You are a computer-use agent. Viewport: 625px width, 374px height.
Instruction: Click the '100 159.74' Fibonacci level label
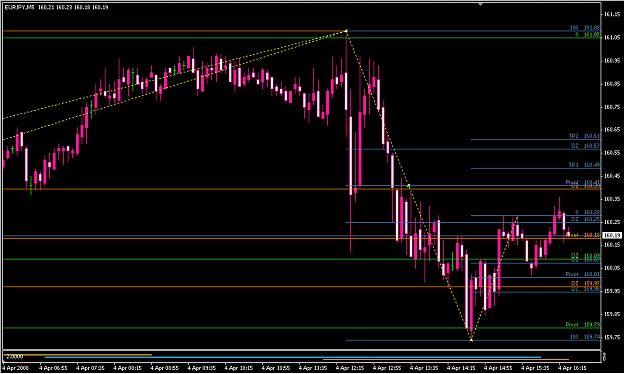click(585, 337)
